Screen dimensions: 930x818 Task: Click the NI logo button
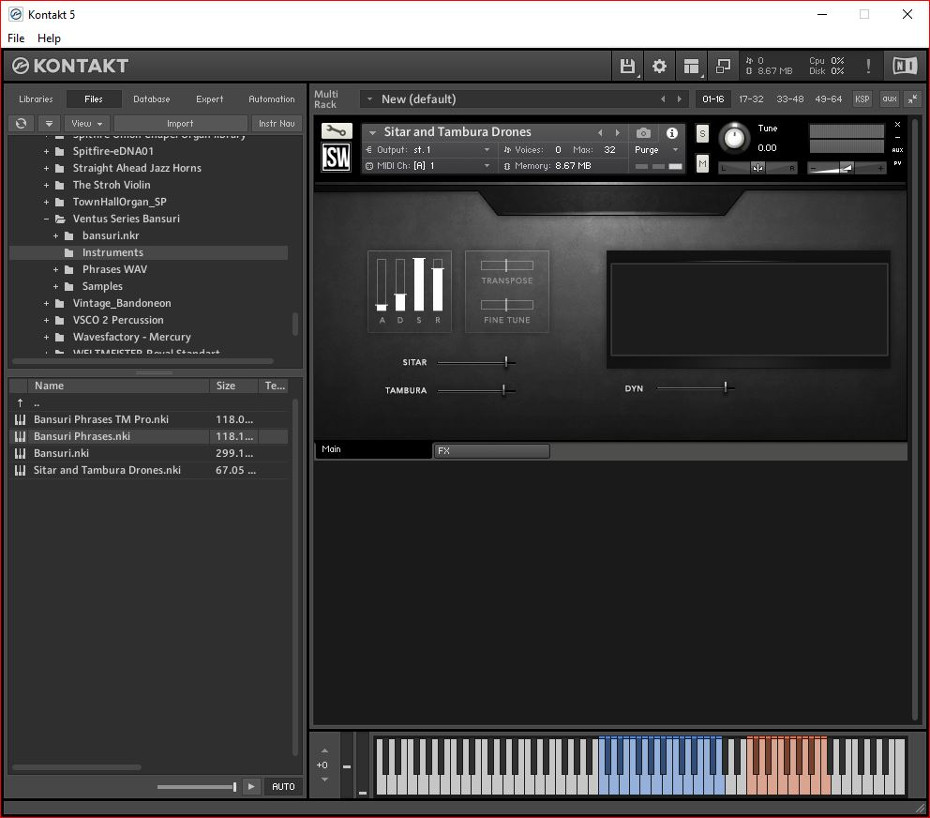pos(904,66)
